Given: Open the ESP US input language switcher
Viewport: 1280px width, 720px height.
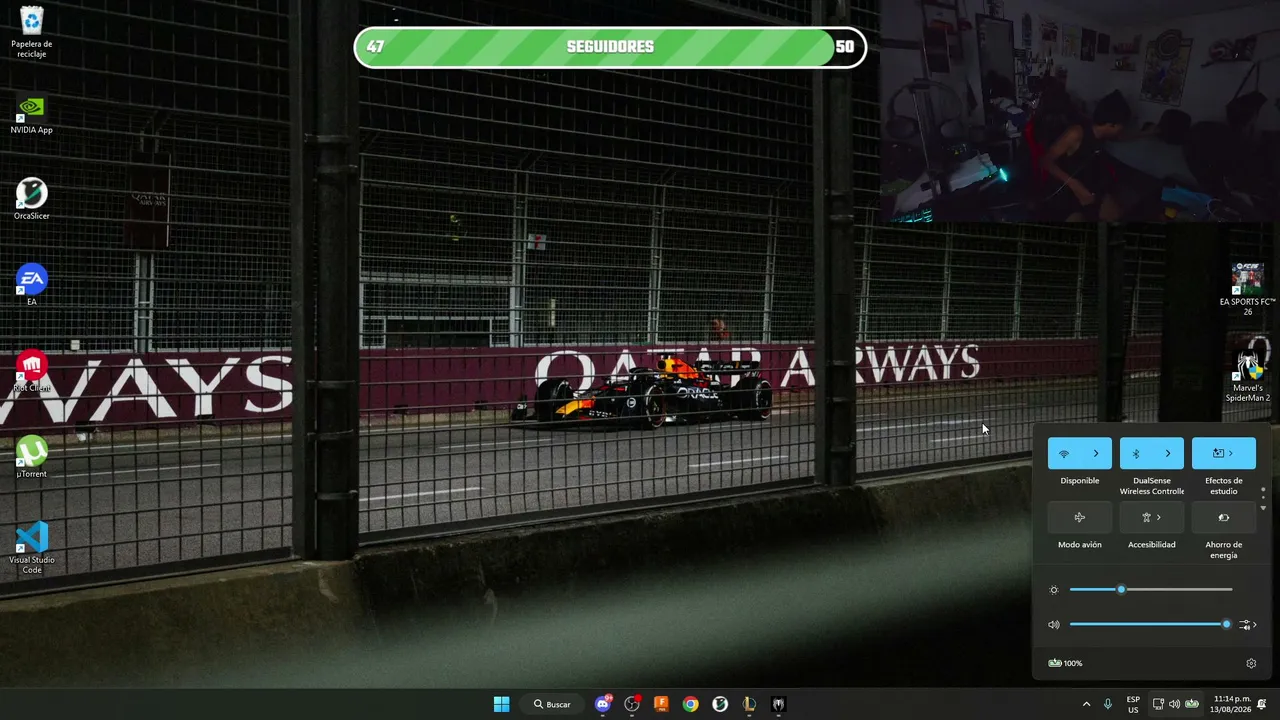Looking at the screenshot, I should (1133, 704).
